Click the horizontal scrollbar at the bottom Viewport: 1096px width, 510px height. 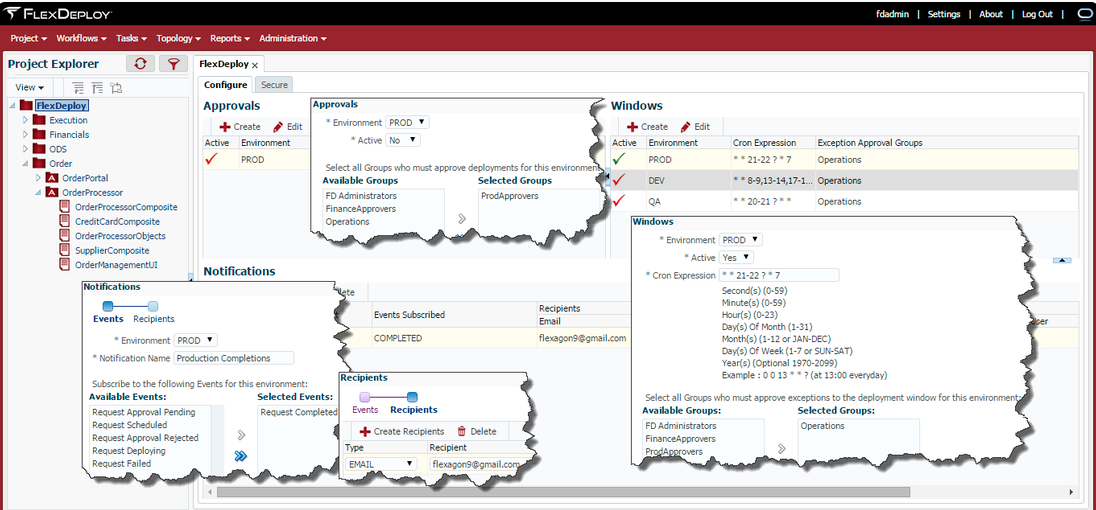pyautogui.click(x=563, y=492)
